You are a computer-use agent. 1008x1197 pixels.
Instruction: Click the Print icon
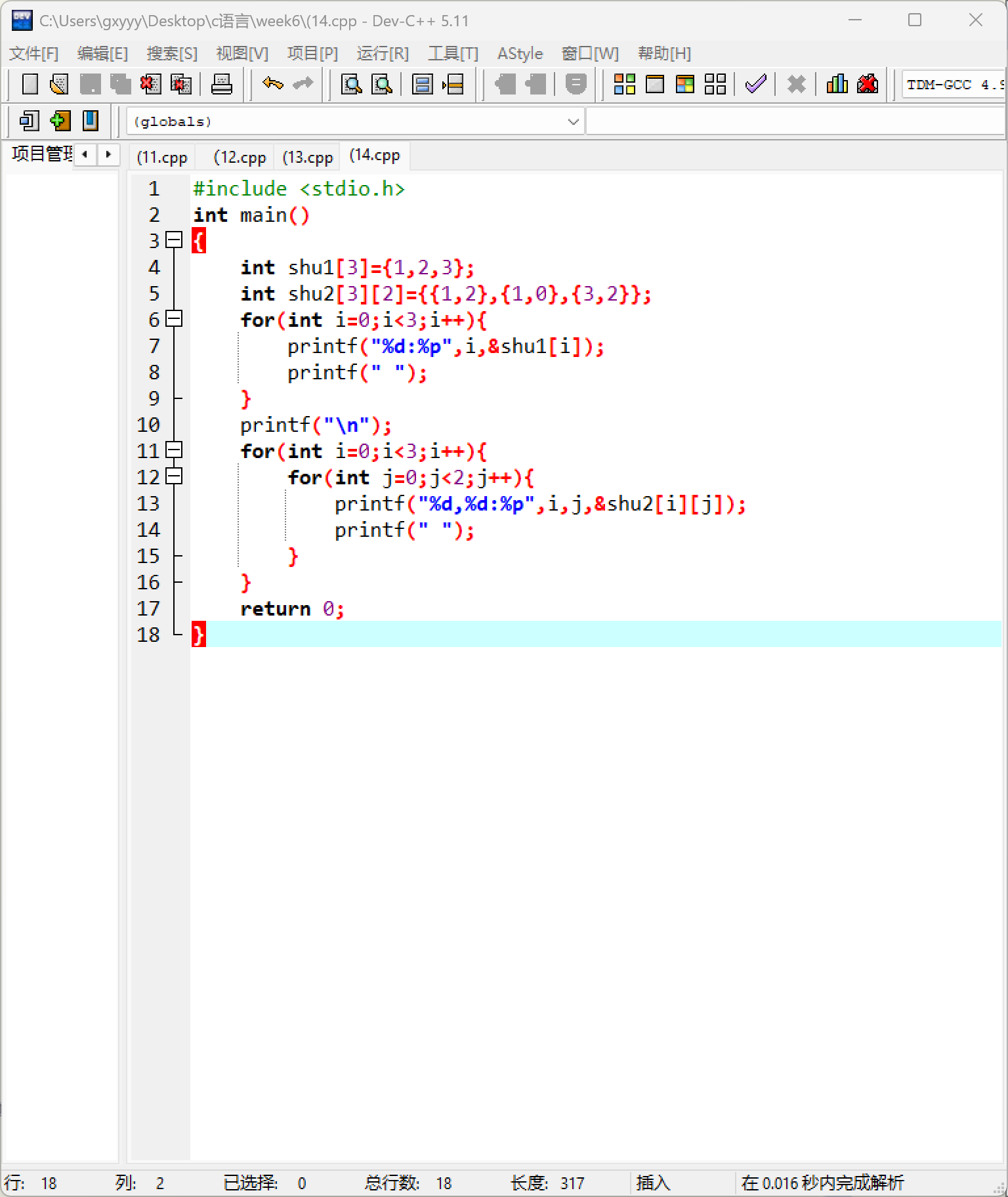click(222, 84)
